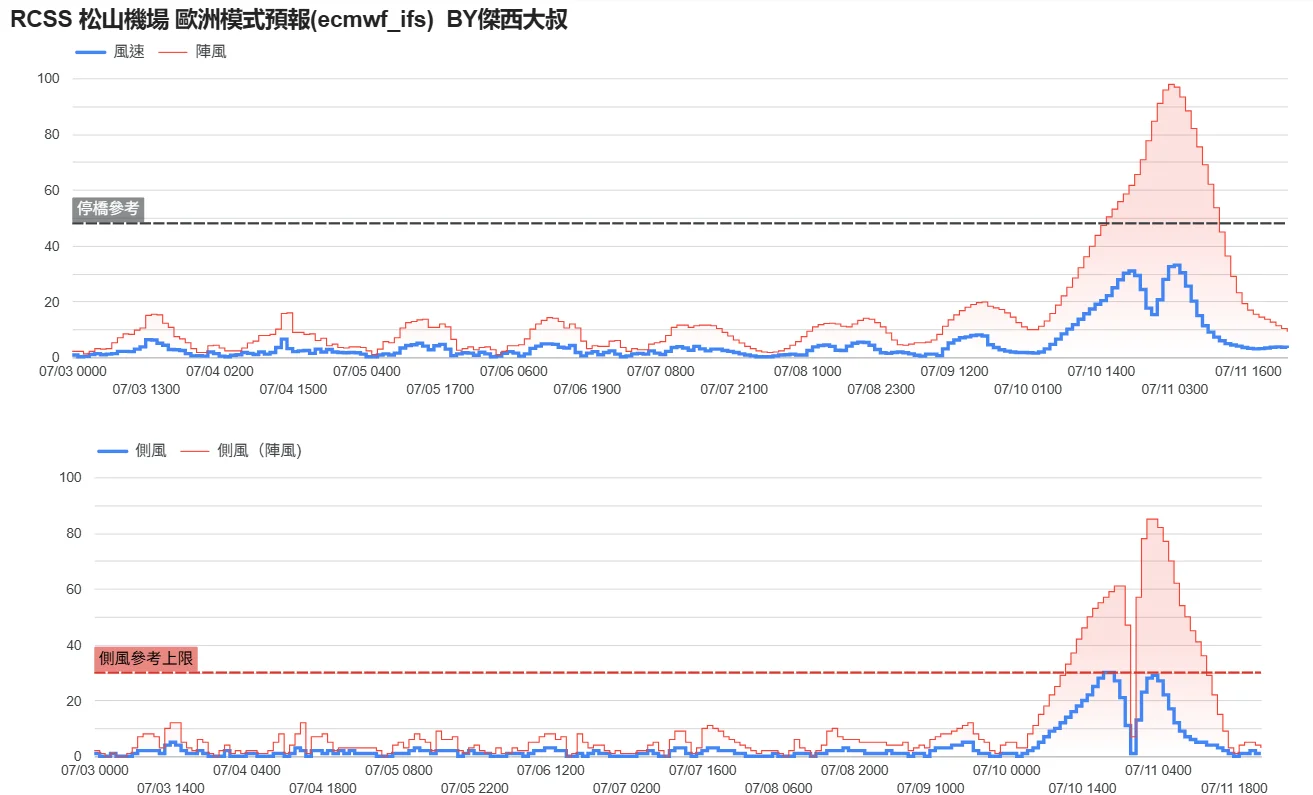This screenshot has width=1313, height=795.
Task: Select the 07/07 1600 tick on bottom axis
Action: click(x=702, y=770)
